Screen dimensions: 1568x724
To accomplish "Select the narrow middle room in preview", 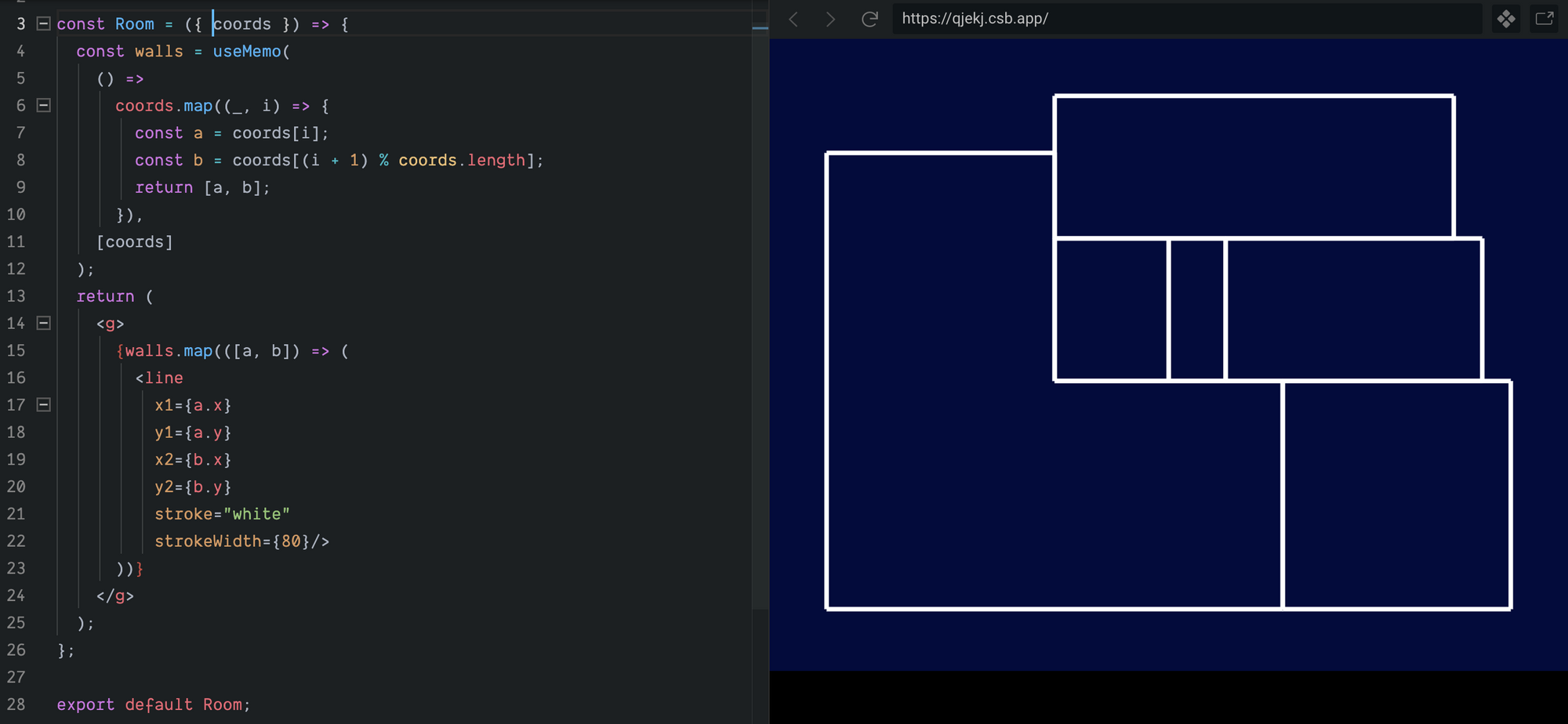I will click(x=1196, y=310).
